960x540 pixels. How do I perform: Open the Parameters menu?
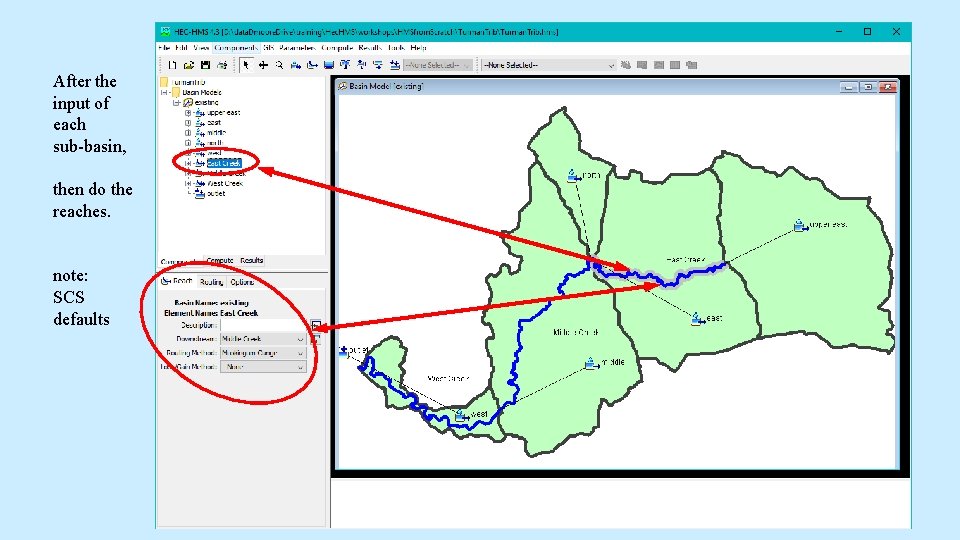pyautogui.click(x=297, y=48)
